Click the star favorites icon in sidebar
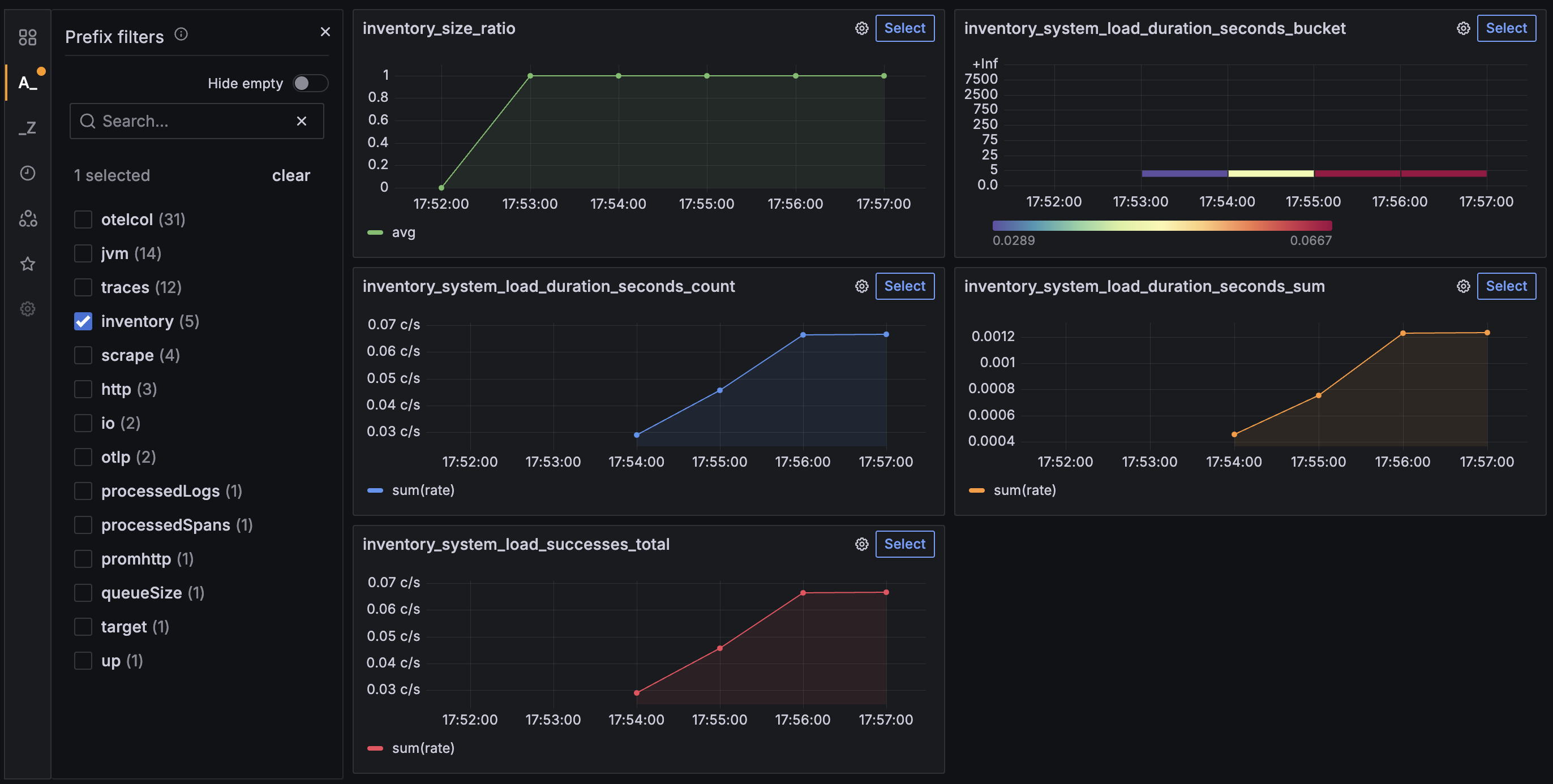Screen dimensions: 1553x784 tap(28, 264)
